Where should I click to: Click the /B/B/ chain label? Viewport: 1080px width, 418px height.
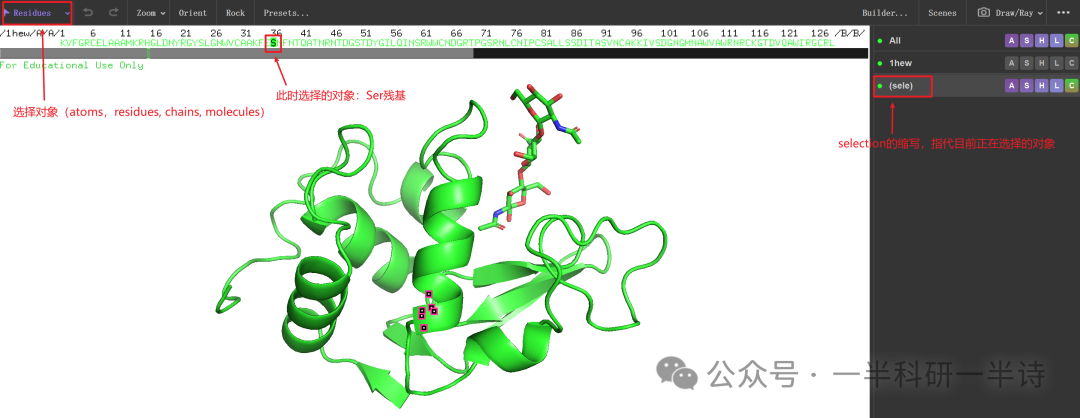coord(849,33)
